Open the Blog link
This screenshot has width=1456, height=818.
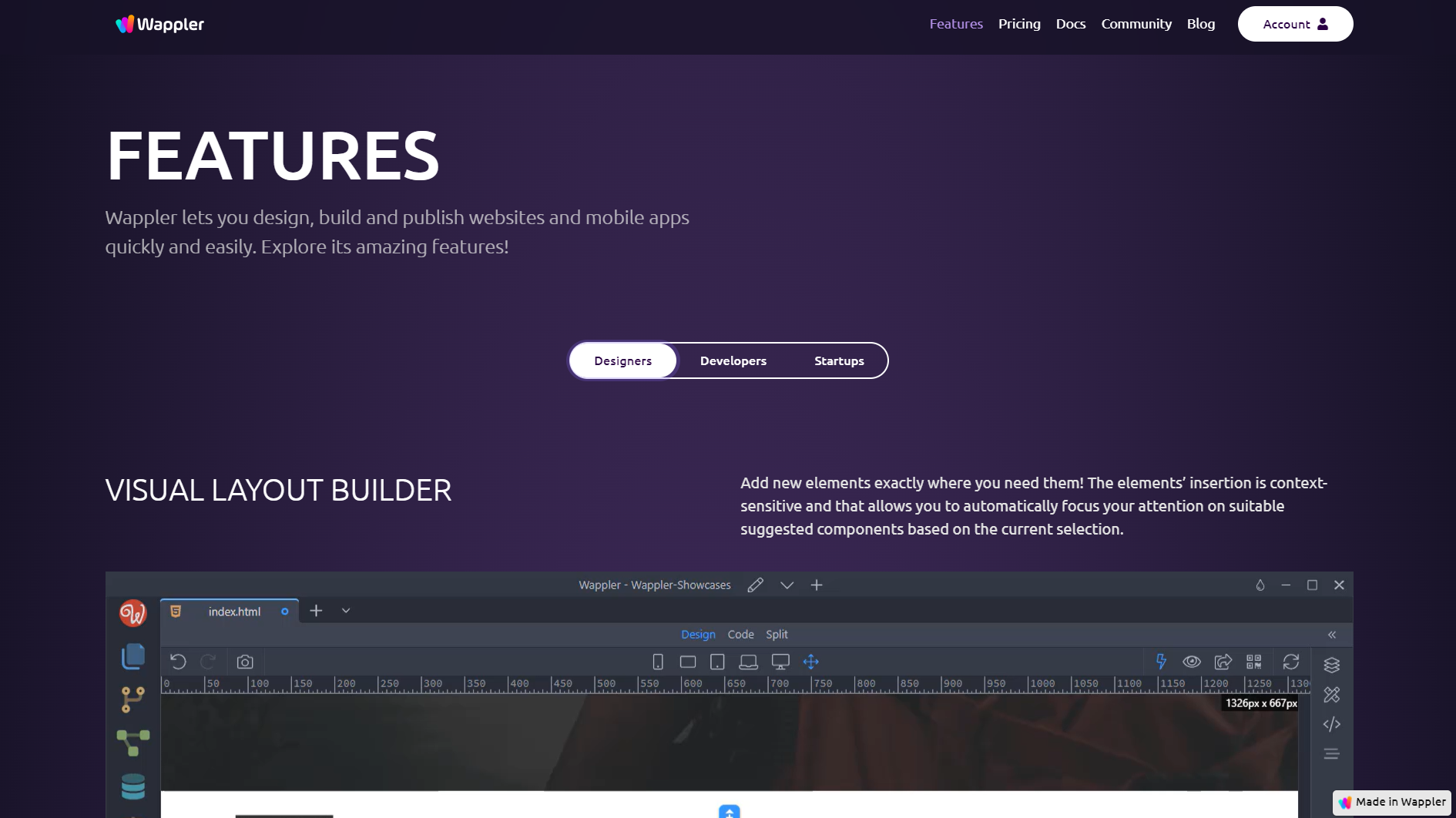[1201, 24]
